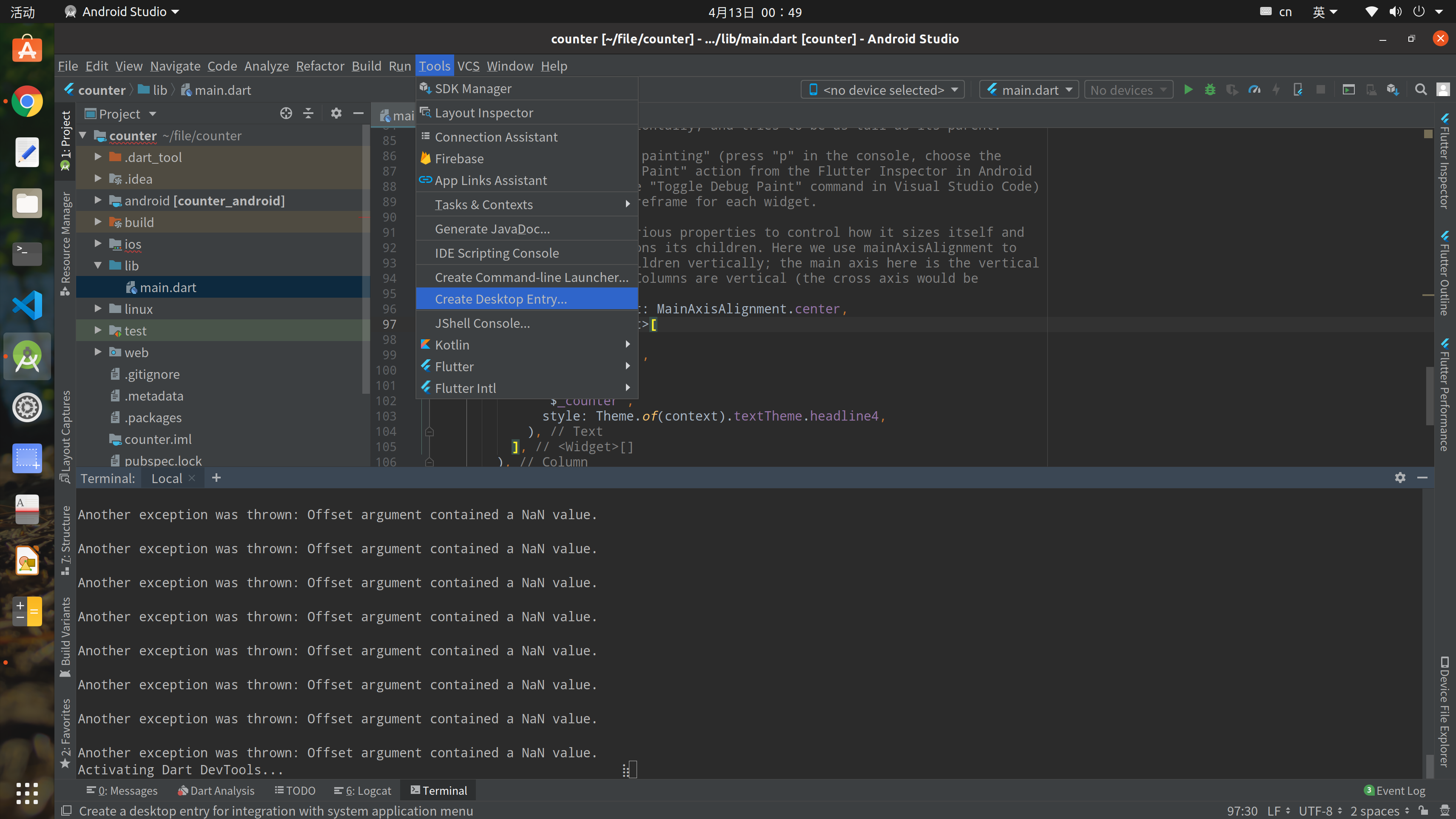The height and width of the screenshot is (819, 1456).
Task: Open the 7: Structure side tab
Action: (x=65, y=540)
